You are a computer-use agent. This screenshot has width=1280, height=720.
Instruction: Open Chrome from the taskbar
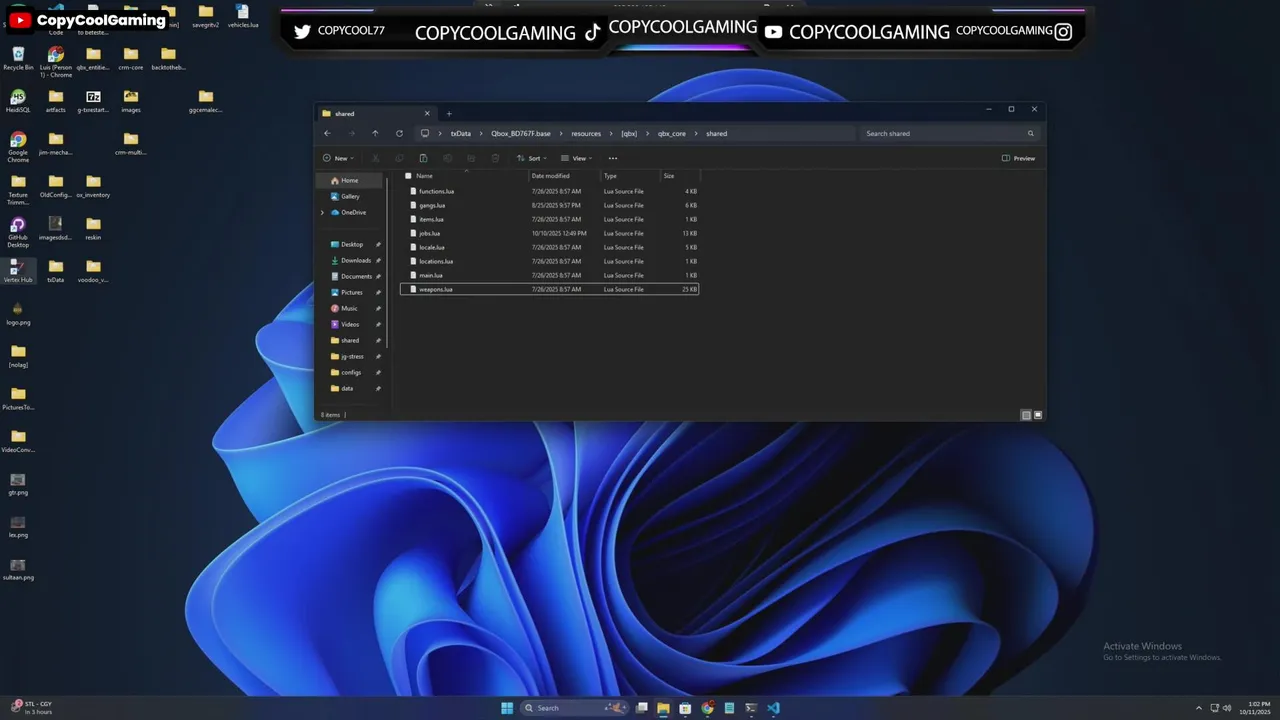click(707, 708)
